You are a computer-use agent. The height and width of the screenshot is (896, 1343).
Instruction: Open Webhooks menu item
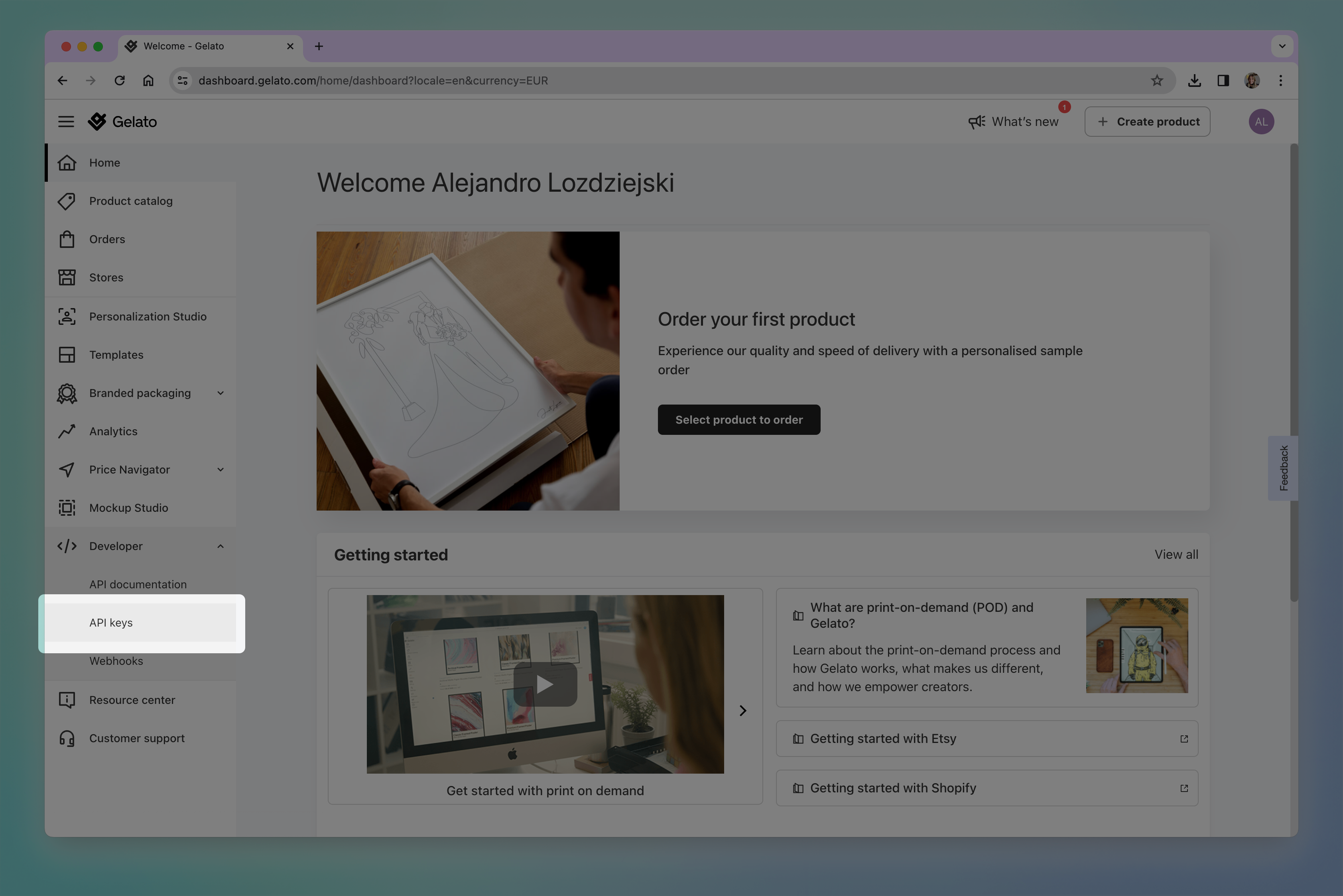[x=140, y=661]
